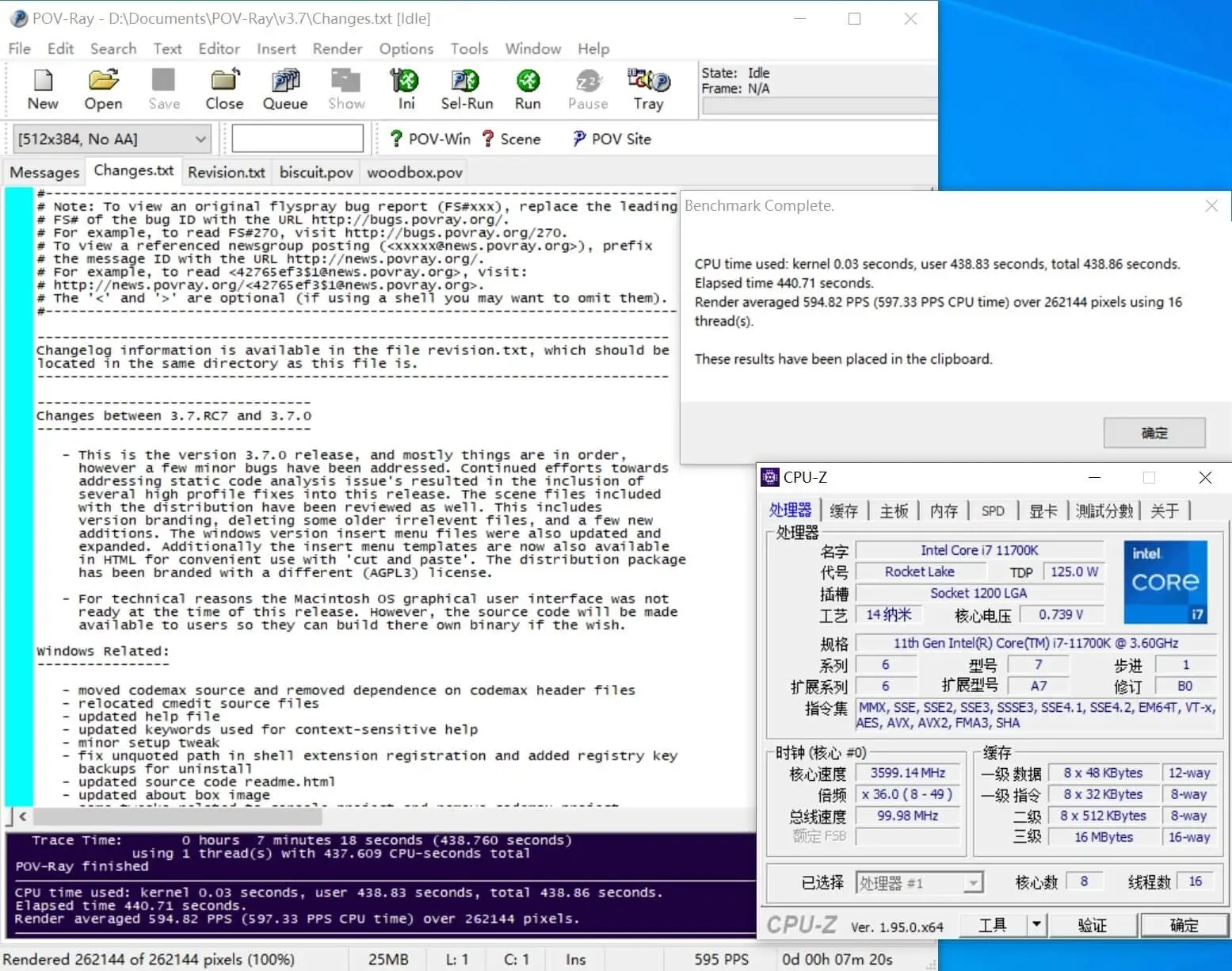
Task: Click the Pause render icon
Action: (588, 80)
